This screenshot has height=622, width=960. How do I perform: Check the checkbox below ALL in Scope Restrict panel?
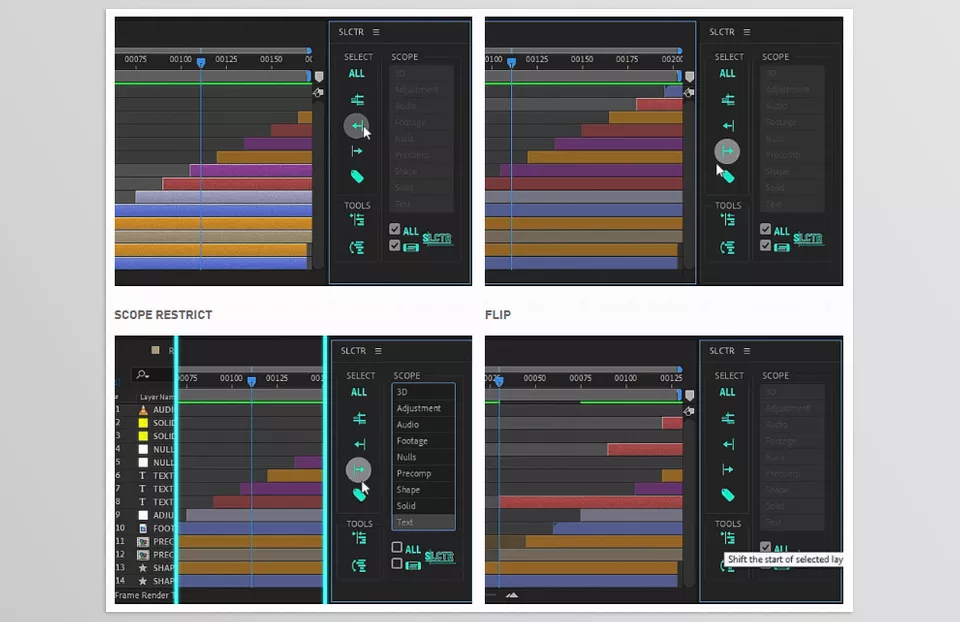(x=397, y=563)
